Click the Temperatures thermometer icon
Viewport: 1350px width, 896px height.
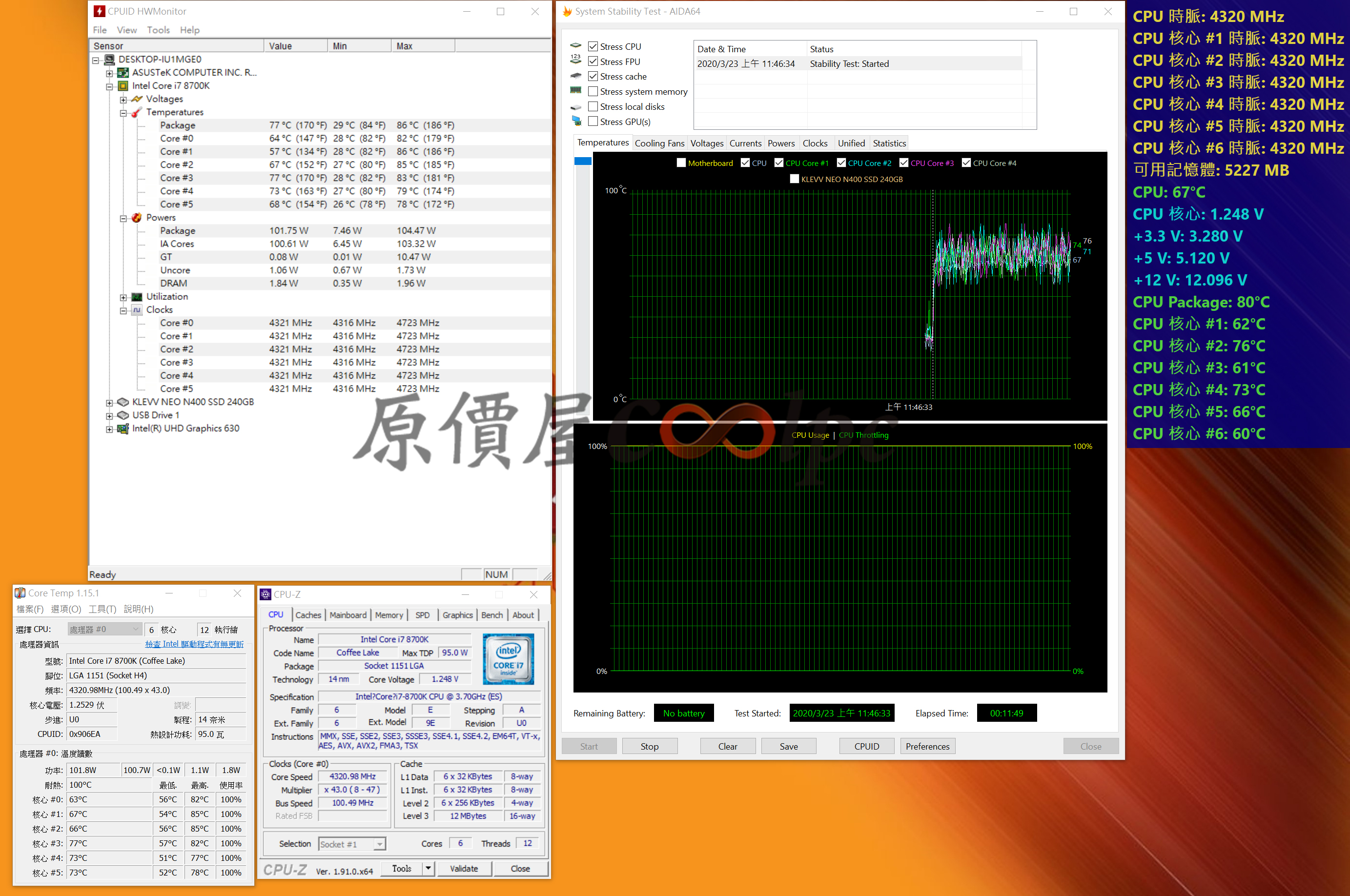coord(137,112)
